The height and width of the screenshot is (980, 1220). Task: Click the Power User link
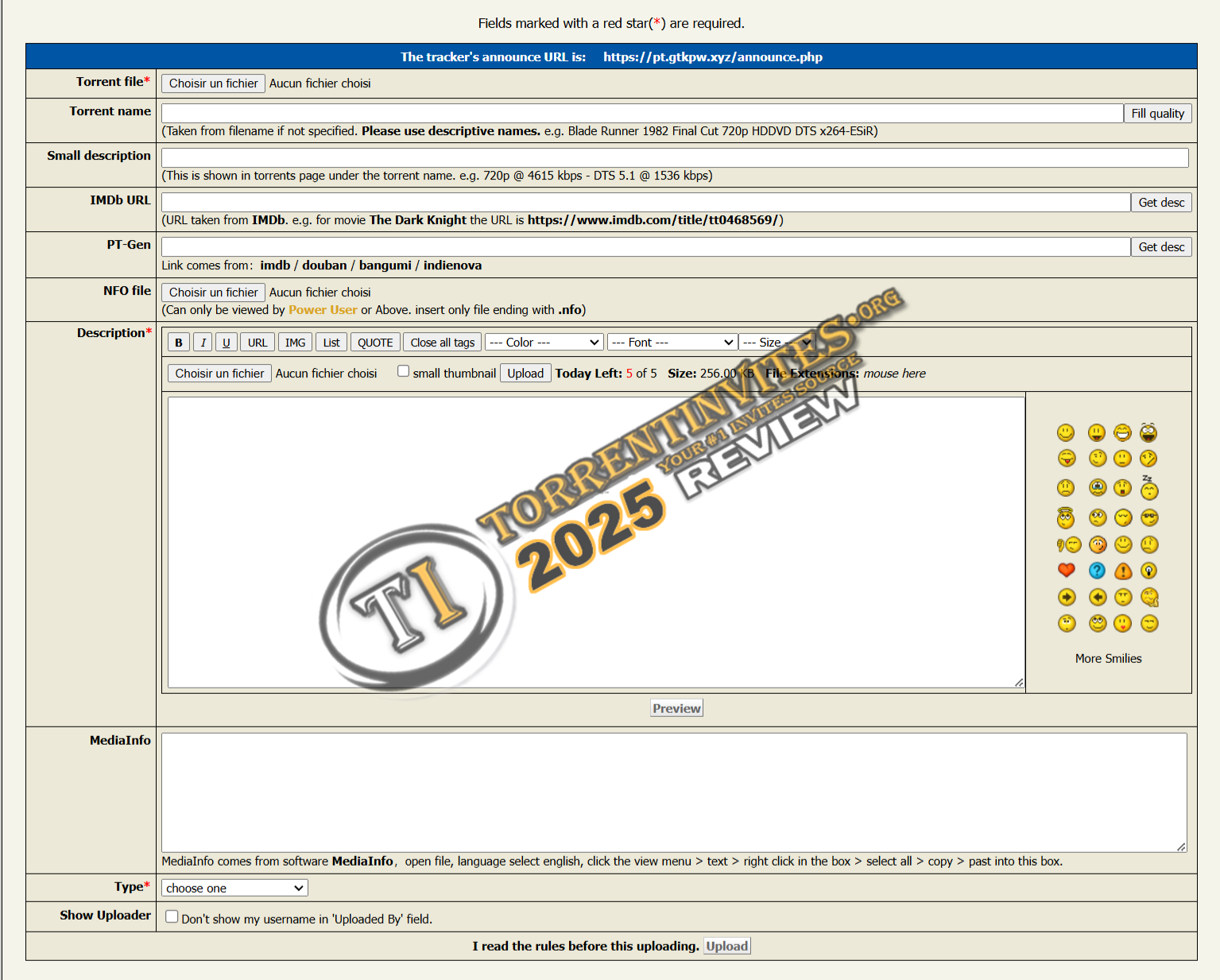pos(323,310)
